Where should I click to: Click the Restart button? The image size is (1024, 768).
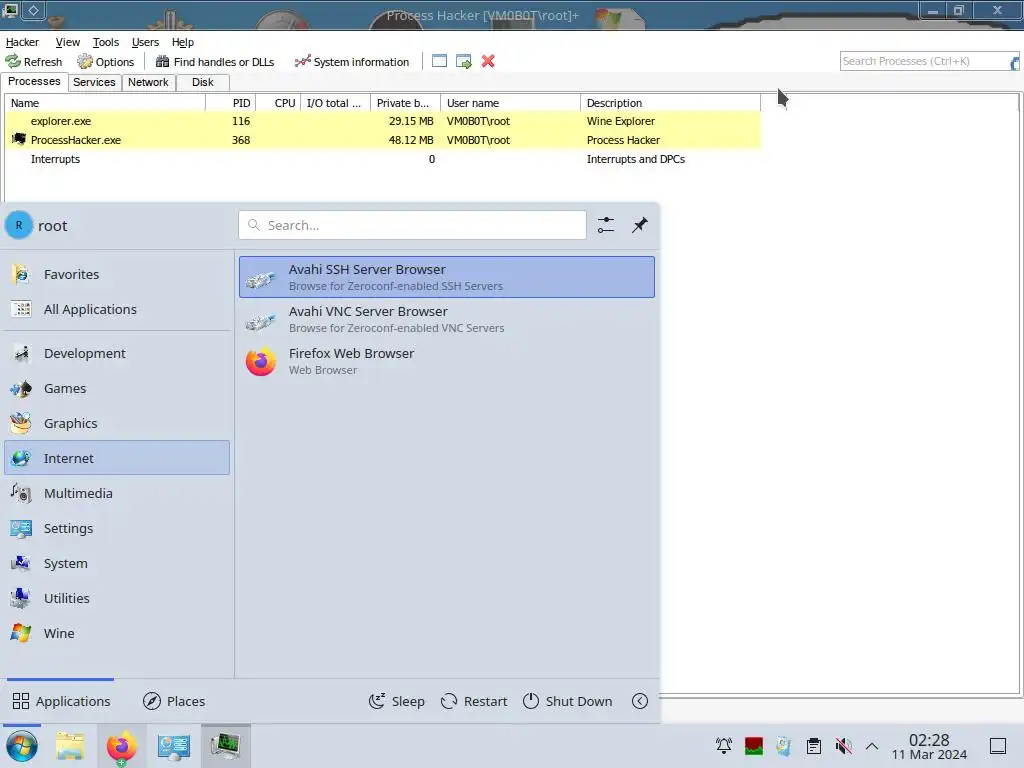pyautogui.click(x=474, y=701)
